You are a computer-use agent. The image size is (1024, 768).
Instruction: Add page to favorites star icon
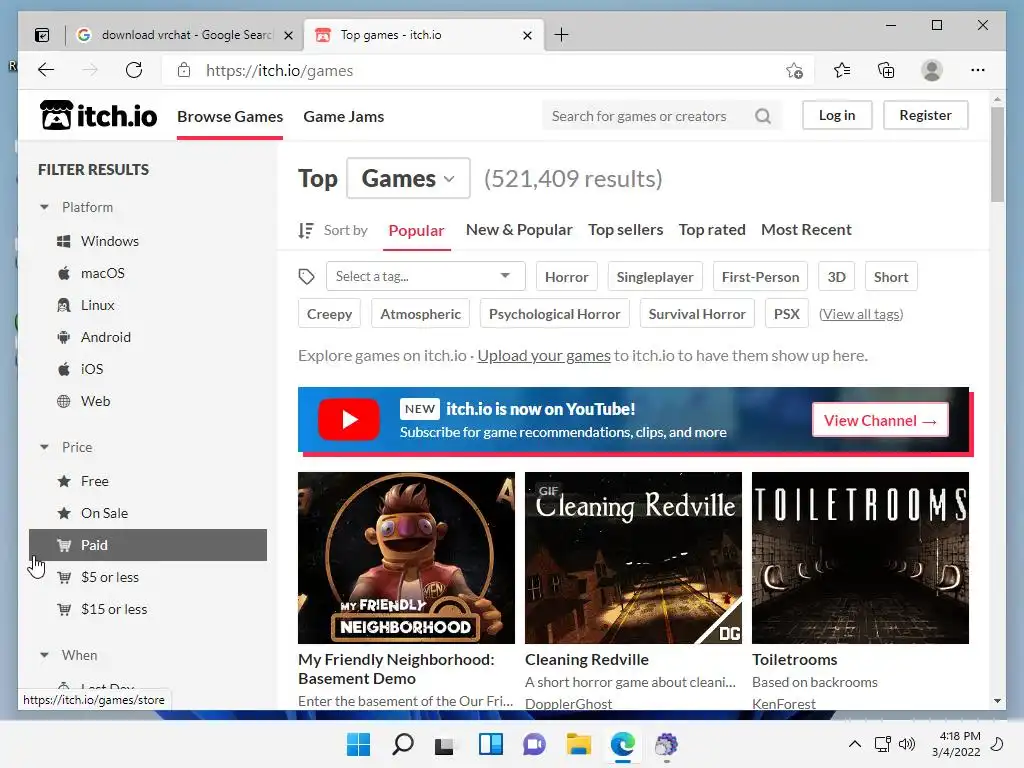point(794,71)
